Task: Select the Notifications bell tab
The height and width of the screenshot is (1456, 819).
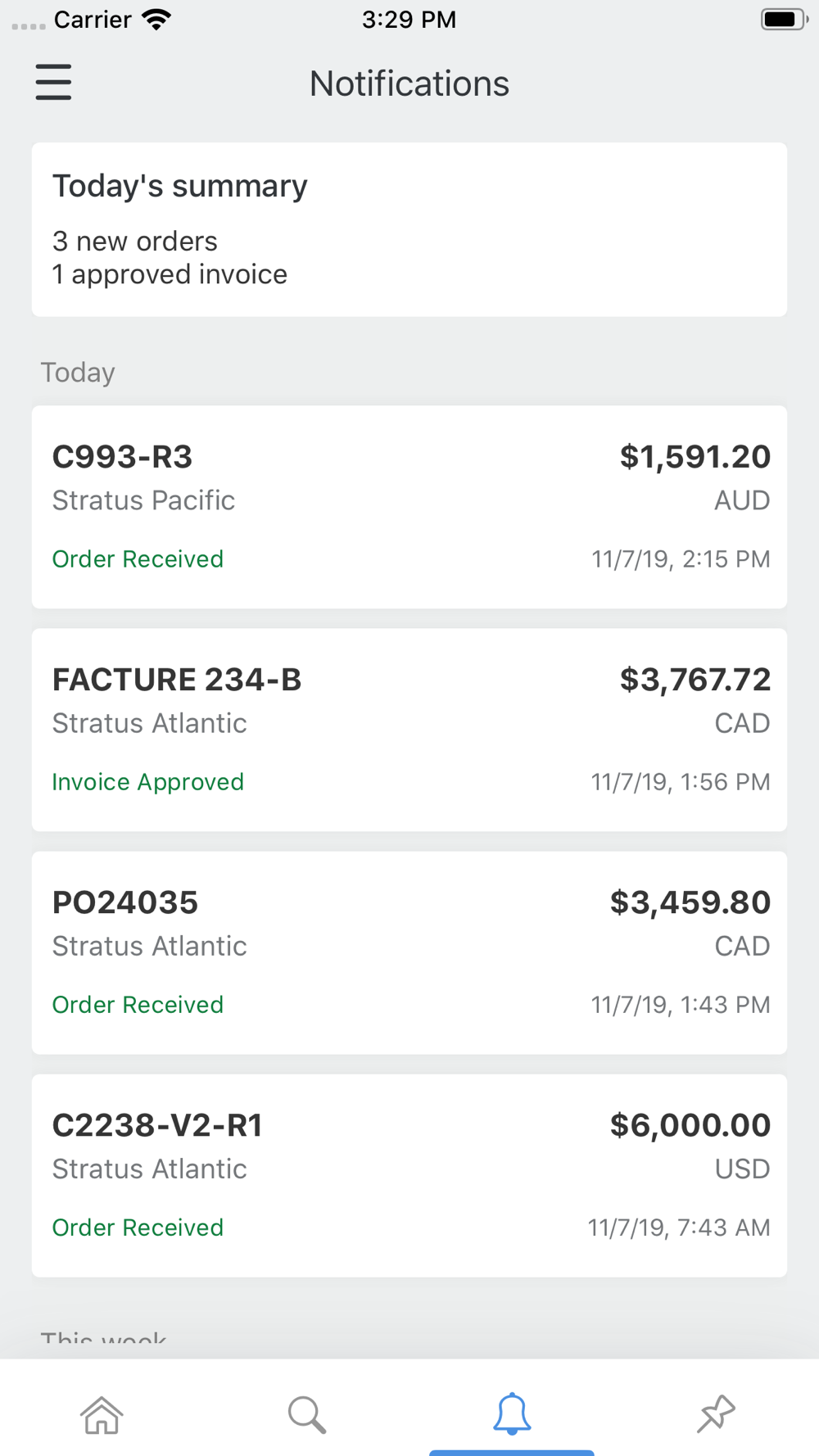Action: pos(512,1415)
